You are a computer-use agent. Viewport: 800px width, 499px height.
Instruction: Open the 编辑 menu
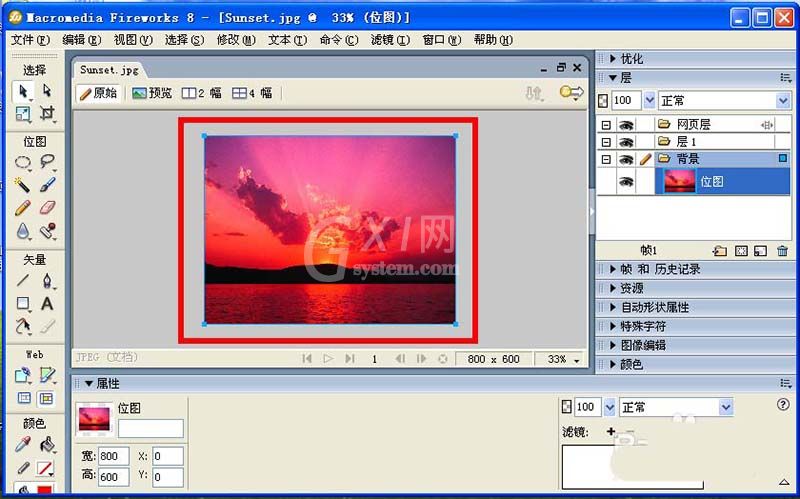coord(81,40)
